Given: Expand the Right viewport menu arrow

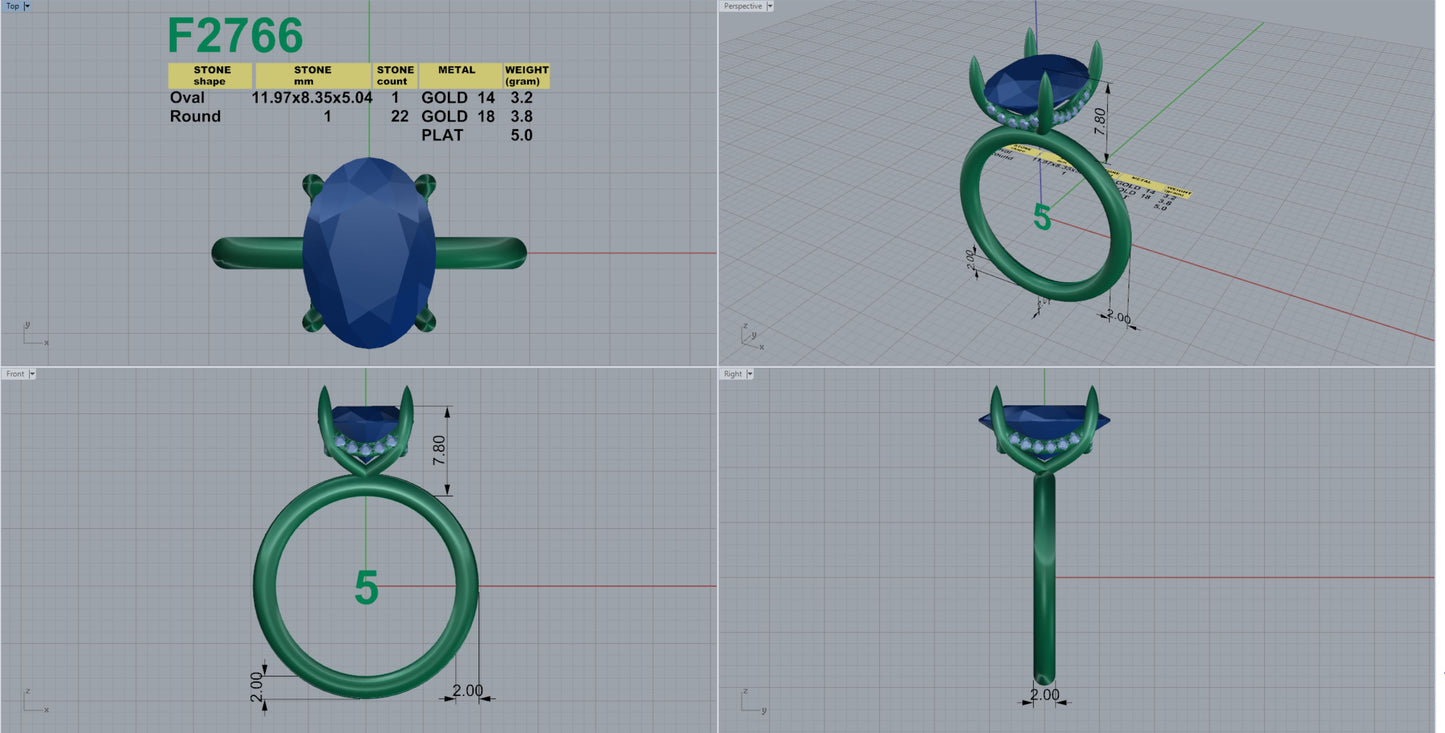Looking at the screenshot, I should (750, 374).
